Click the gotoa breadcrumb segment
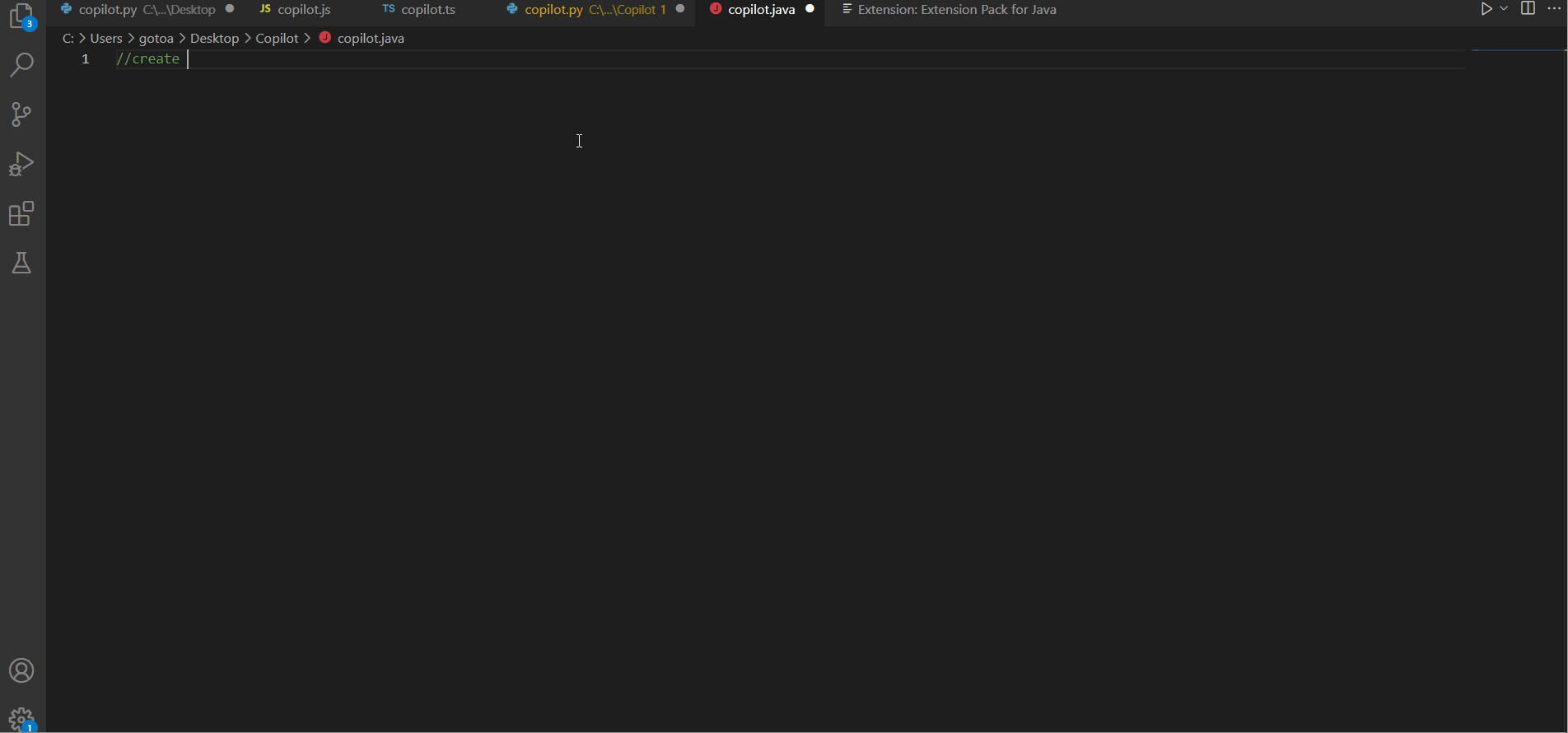This screenshot has width=1568, height=733. click(156, 39)
